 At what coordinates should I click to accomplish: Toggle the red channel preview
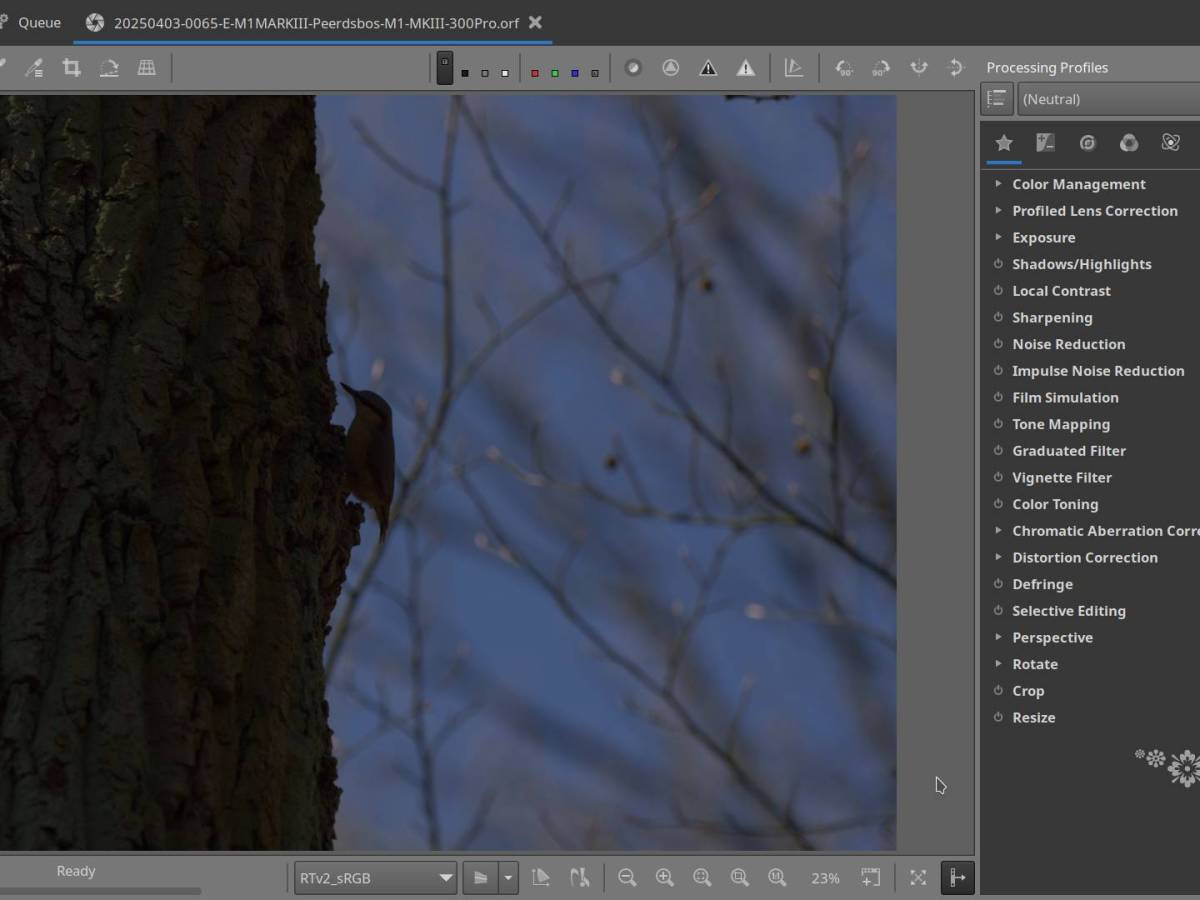point(535,73)
